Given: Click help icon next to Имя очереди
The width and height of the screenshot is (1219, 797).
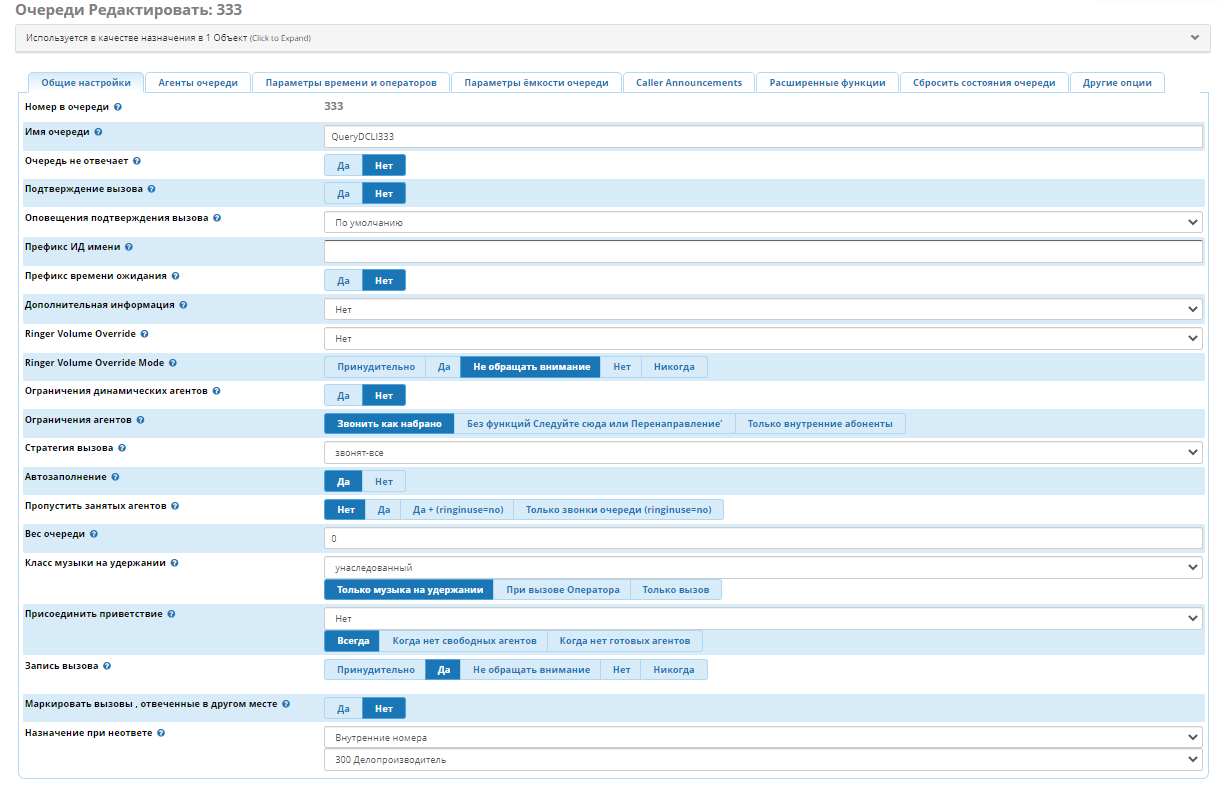Looking at the screenshot, I should (98, 132).
